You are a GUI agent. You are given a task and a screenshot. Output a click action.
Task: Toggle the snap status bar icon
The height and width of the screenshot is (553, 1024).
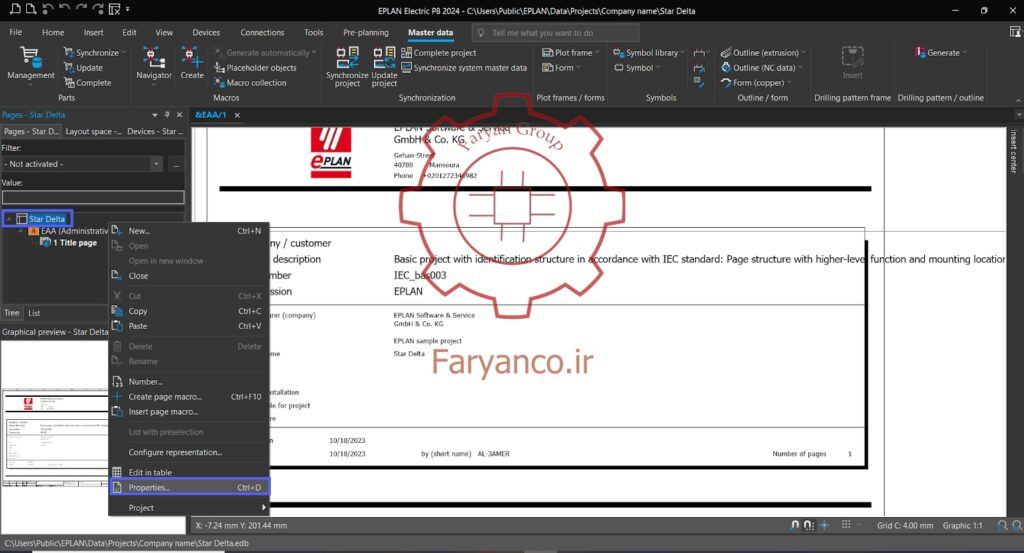pos(794,525)
